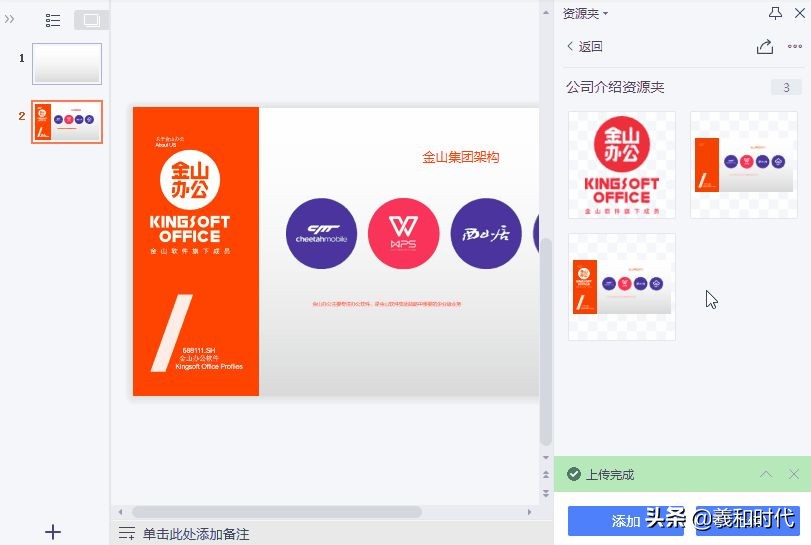Screen dimensions: 811x545
Task: Select the Kingsoft Office Profiles text
Action: (209, 367)
